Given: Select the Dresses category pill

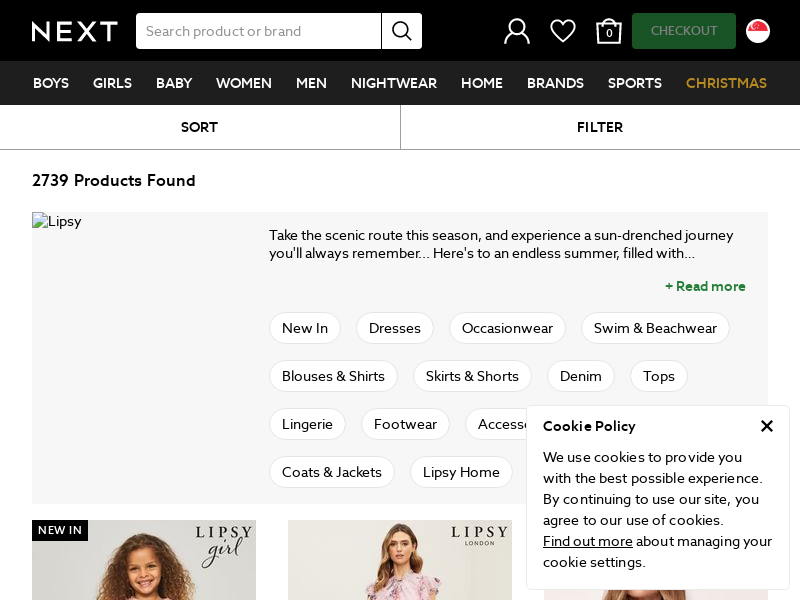Looking at the screenshot, I should 395,328.
